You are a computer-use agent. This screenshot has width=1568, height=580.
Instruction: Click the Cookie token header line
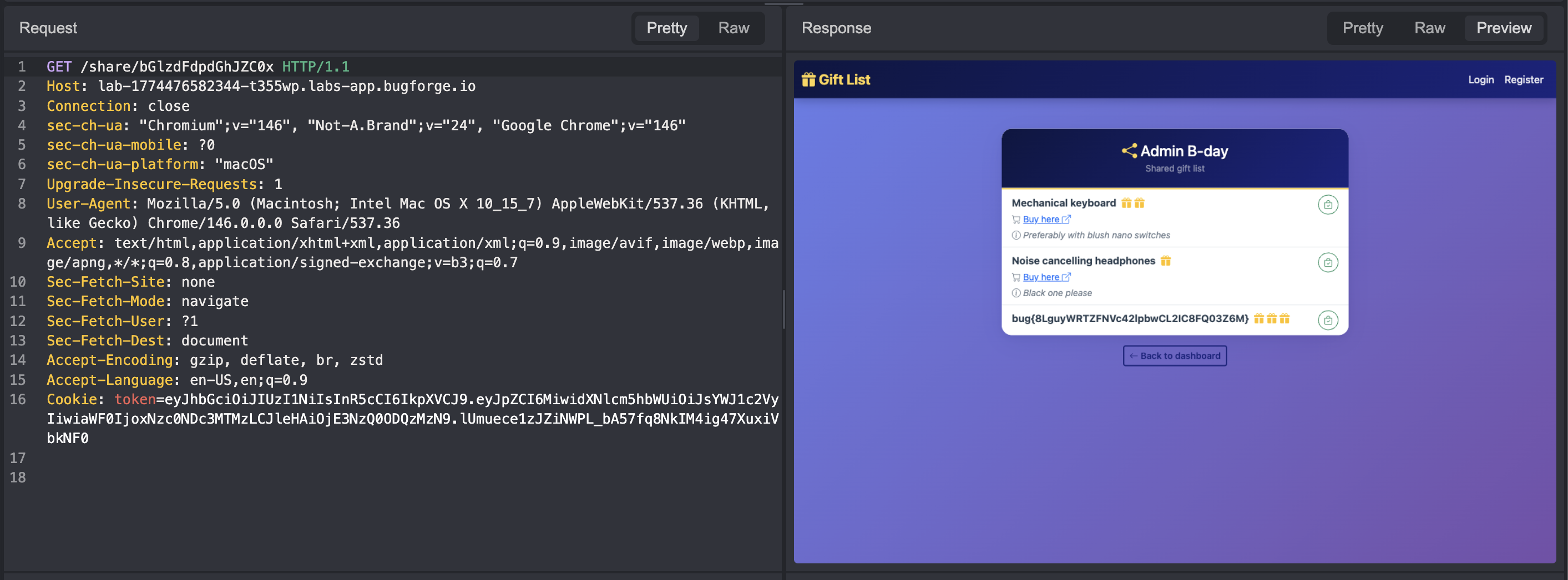(412, 419)
